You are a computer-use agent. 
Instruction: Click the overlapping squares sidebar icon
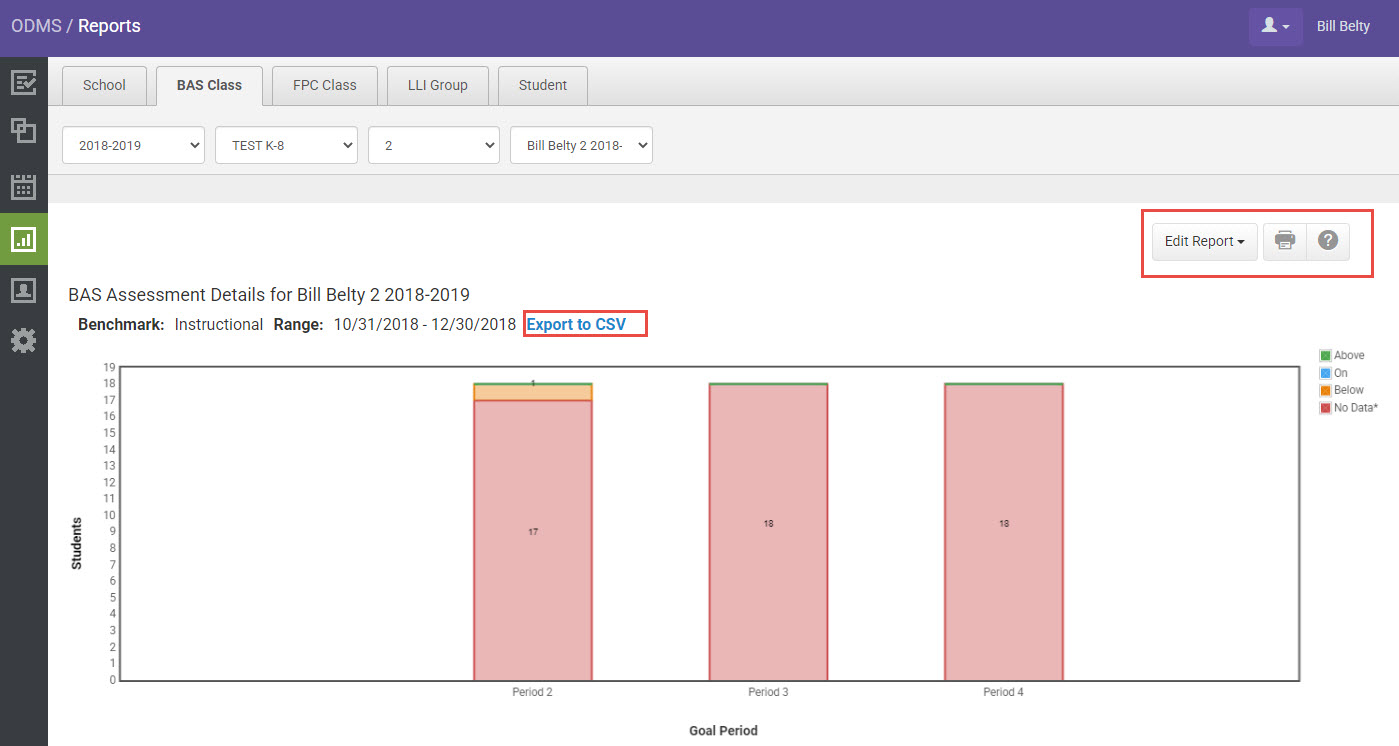pos(23,131)
